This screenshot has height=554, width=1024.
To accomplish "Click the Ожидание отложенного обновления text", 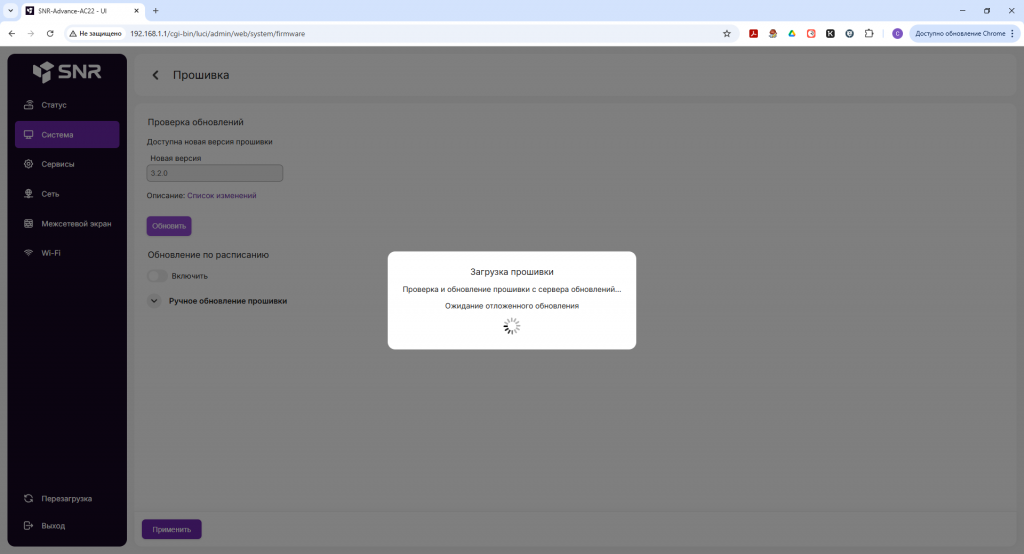I will click(x=512, y=306).
